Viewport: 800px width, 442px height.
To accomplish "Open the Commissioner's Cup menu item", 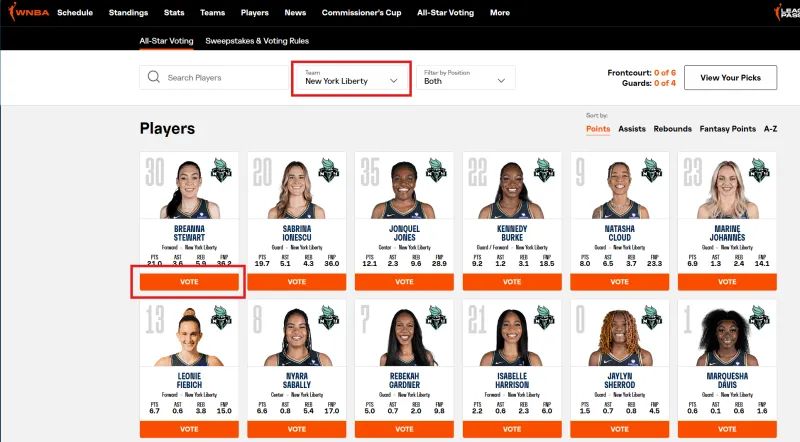I will coord(361,12).
